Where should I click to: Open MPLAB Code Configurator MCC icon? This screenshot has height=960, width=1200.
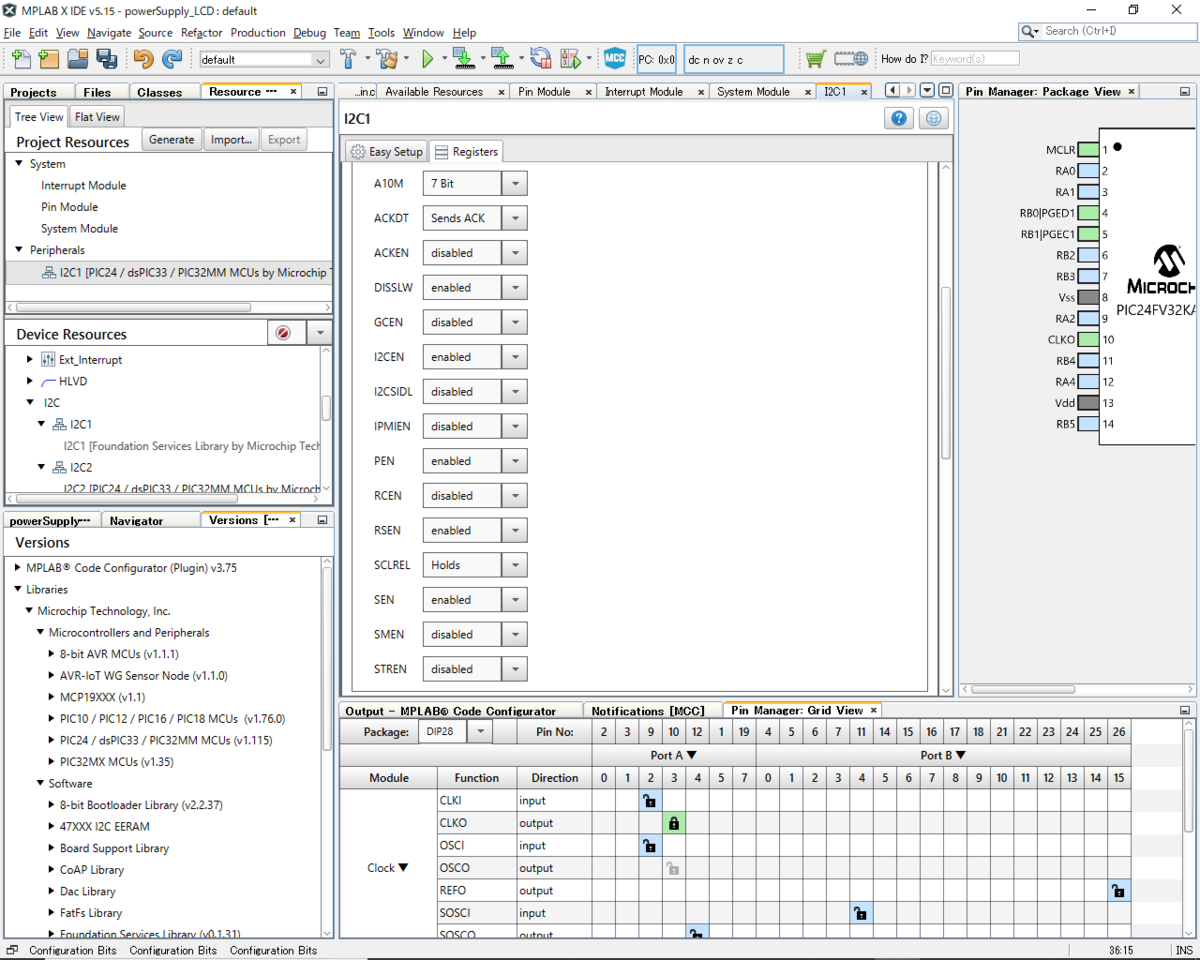(614, 59)
